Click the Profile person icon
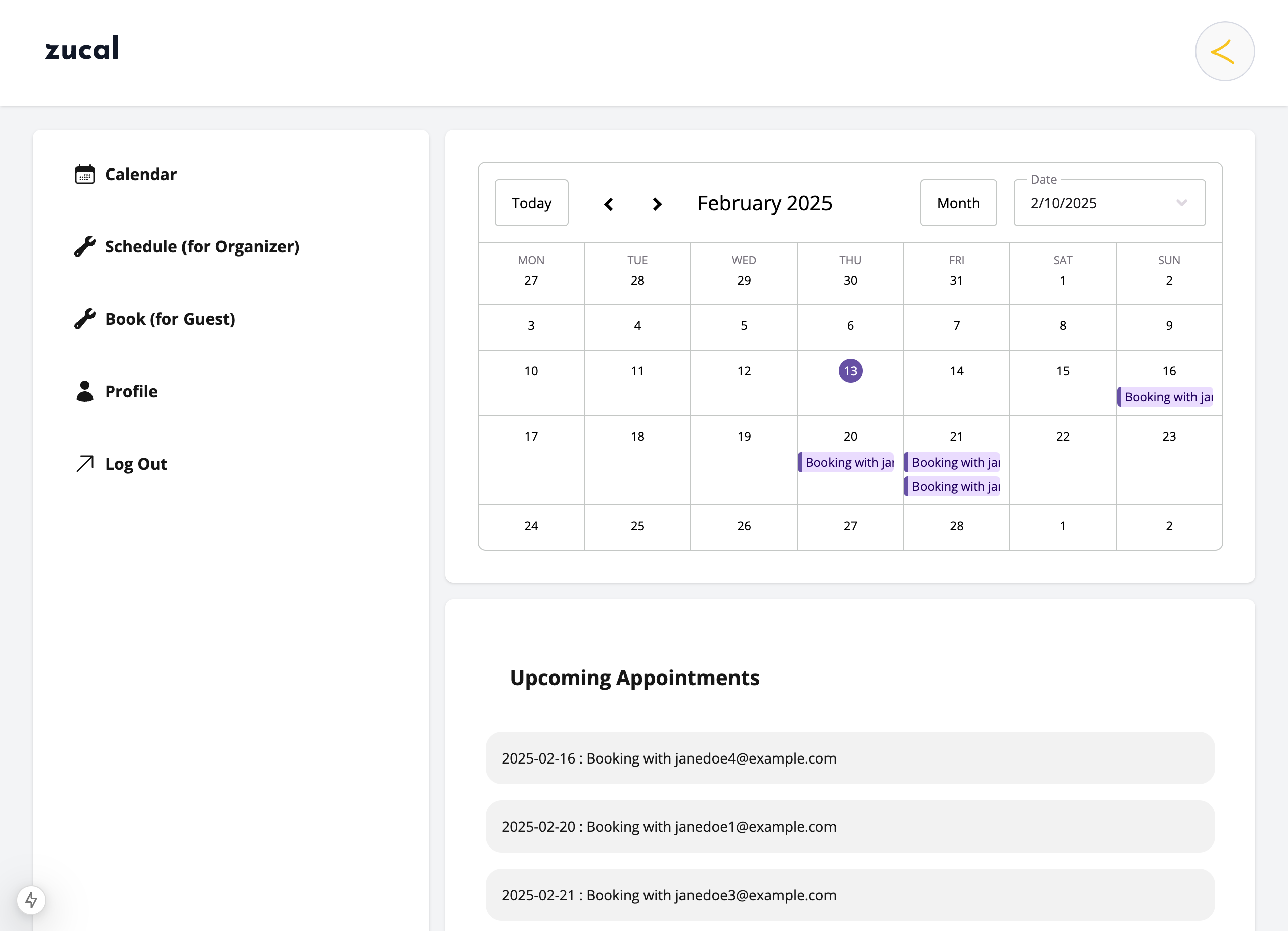Viewport: 1288px width, 931px height. [84, 391]
